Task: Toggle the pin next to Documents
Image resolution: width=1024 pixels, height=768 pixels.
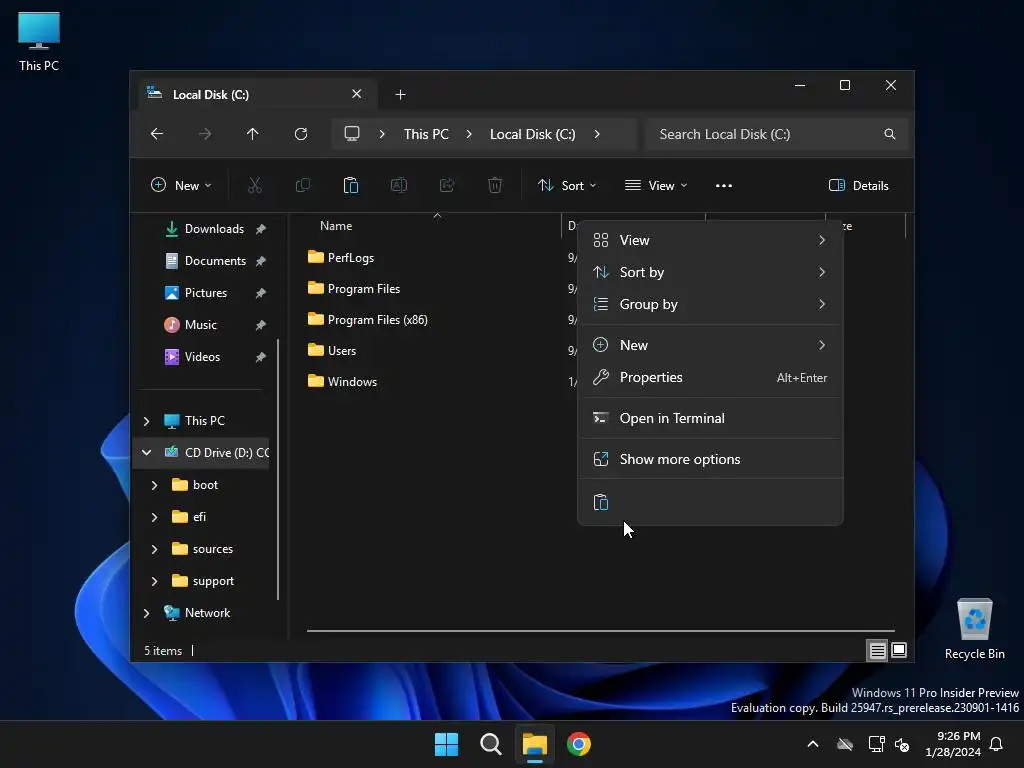Action: [261, 261]
